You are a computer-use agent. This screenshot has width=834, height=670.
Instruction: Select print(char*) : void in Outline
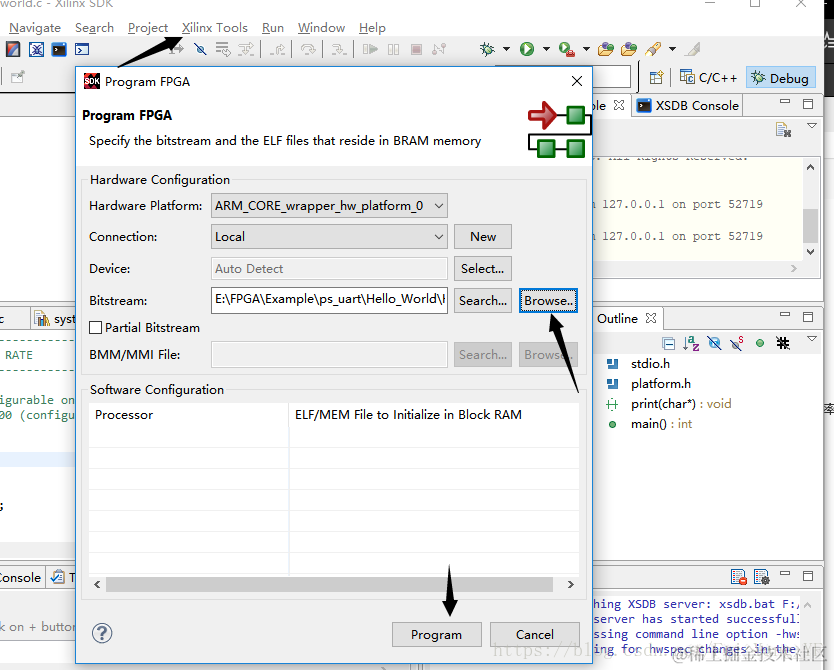point(681,404)
